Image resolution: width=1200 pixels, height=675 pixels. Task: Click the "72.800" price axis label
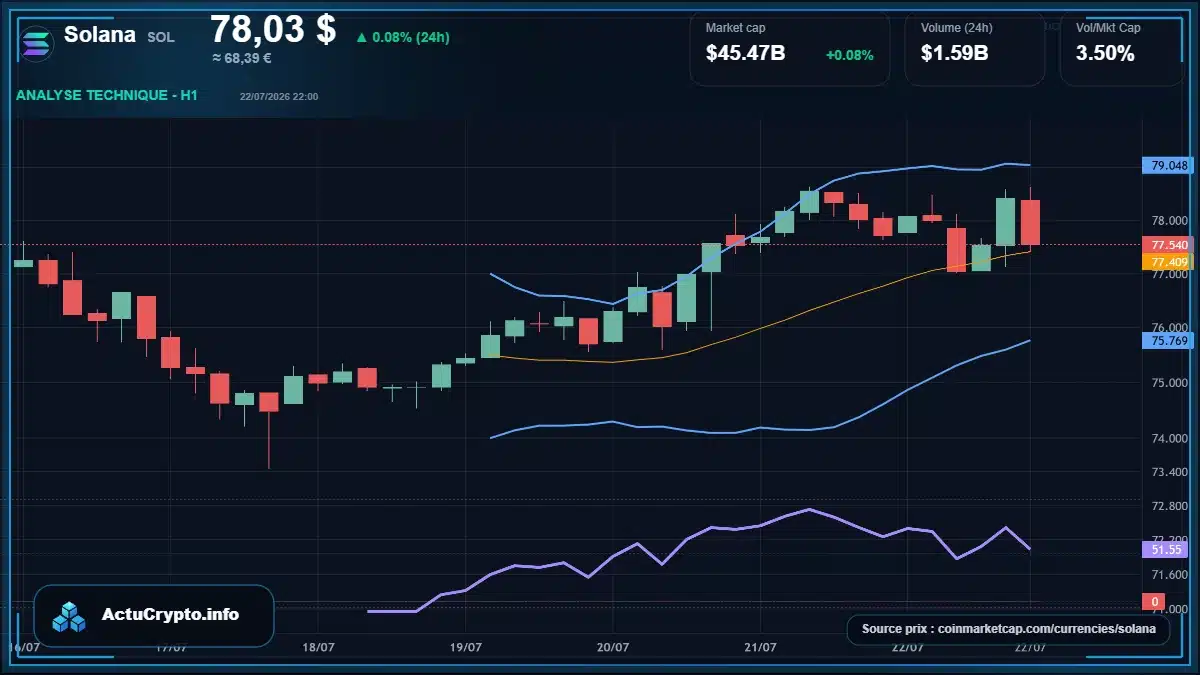point(1168,507)
